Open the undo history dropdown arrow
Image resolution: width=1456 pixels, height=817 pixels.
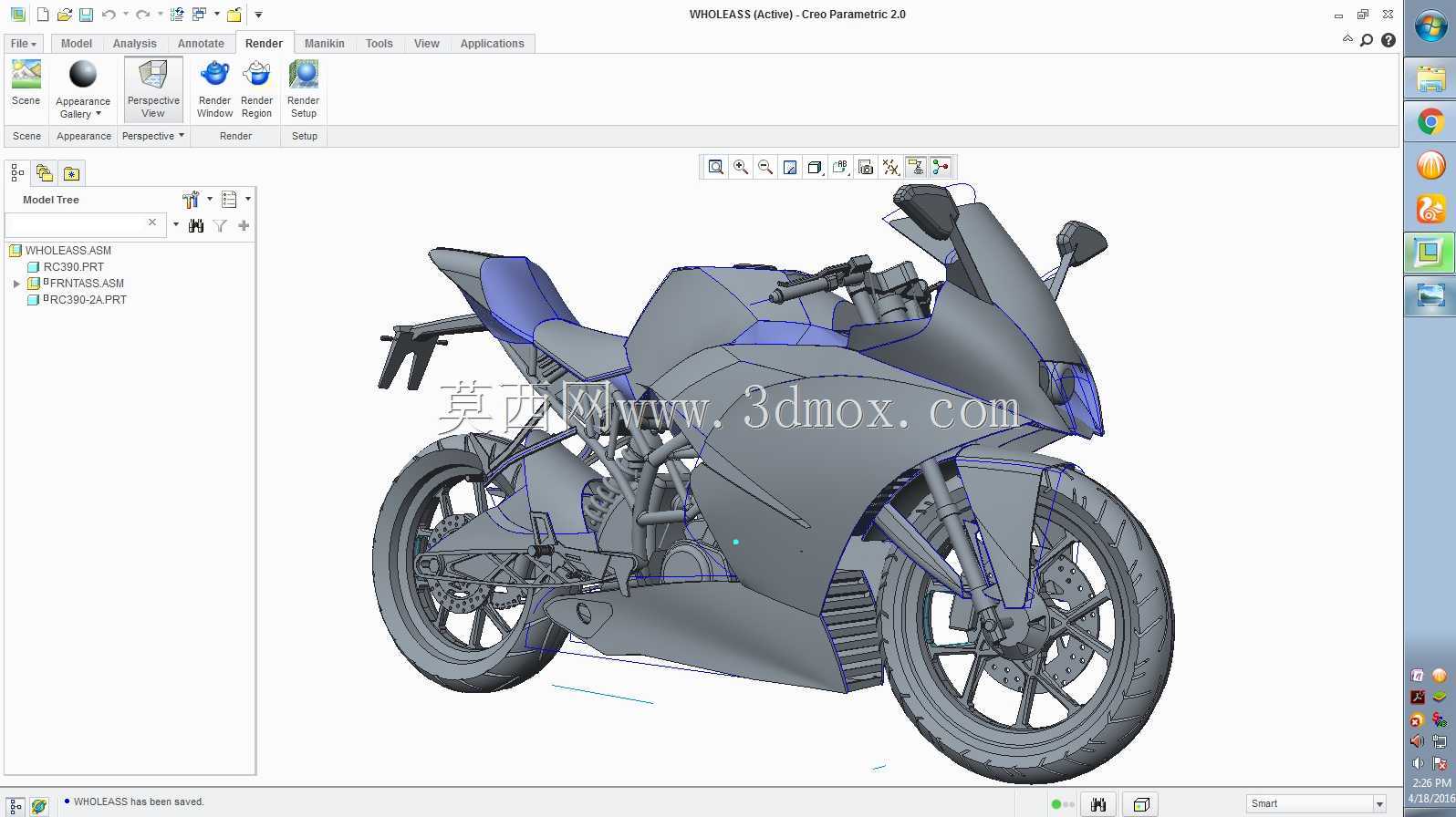point(126,15)
